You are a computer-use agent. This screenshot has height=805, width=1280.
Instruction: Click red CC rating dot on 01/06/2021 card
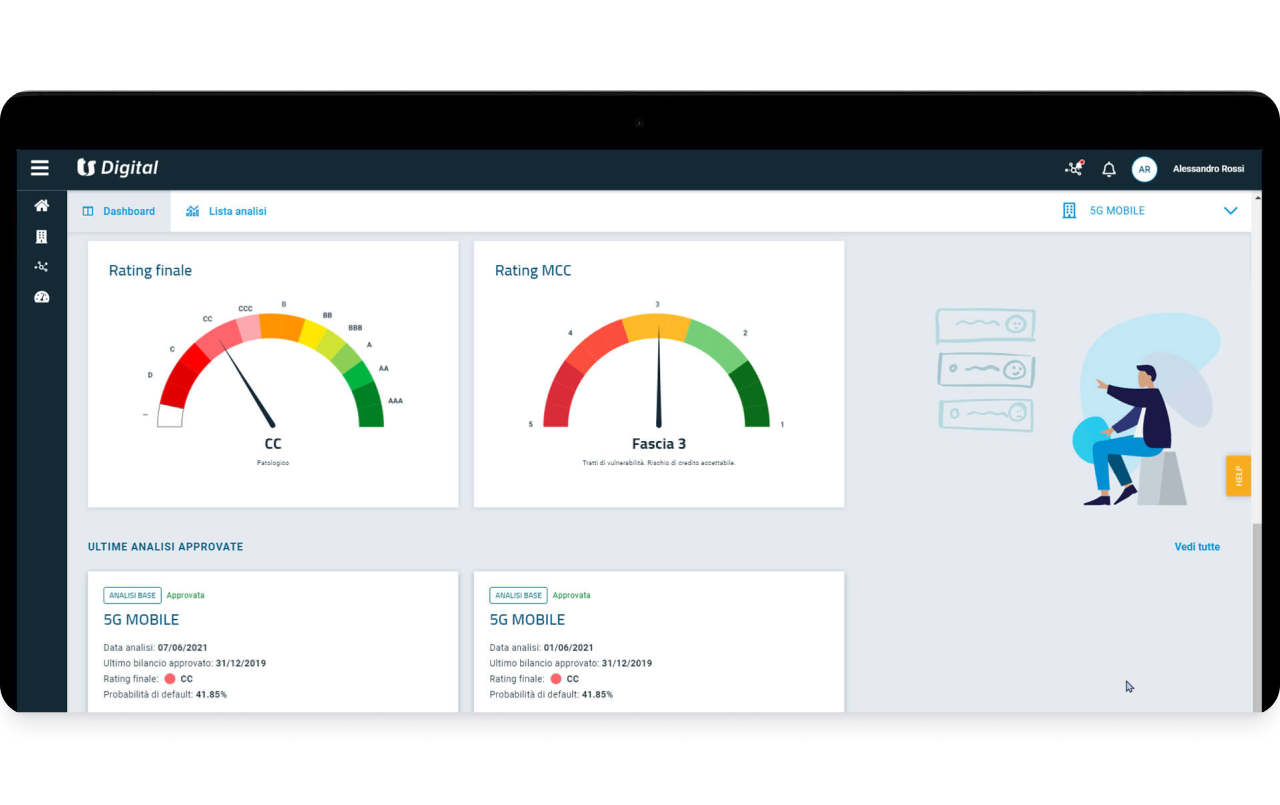coord(556,679)
